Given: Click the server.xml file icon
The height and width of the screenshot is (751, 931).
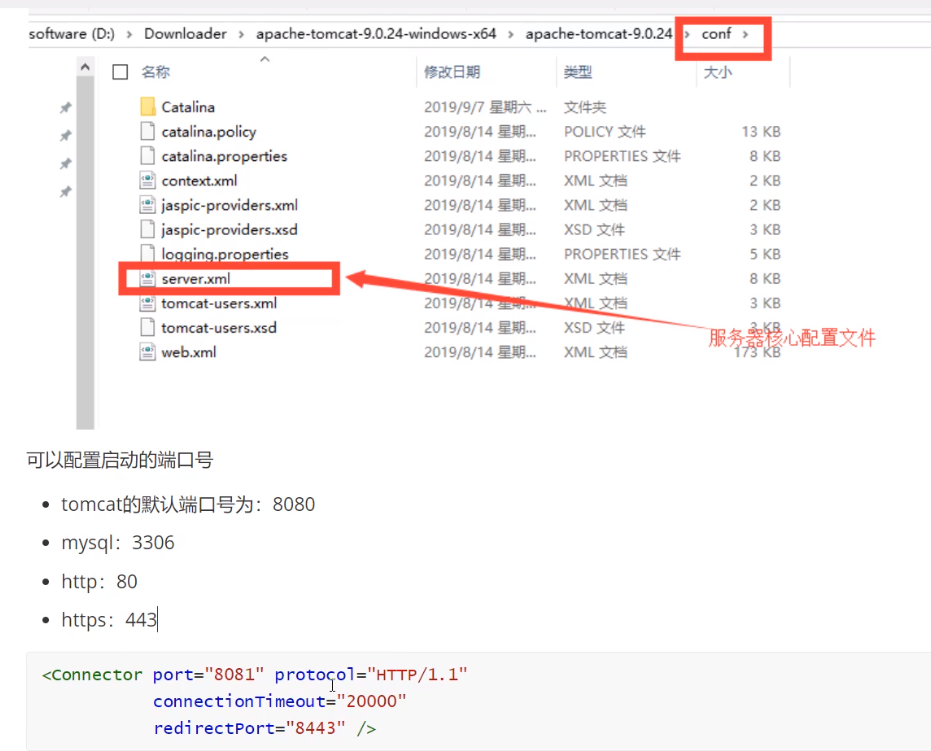Looking at the screenshot, I should tap(148, 278).
